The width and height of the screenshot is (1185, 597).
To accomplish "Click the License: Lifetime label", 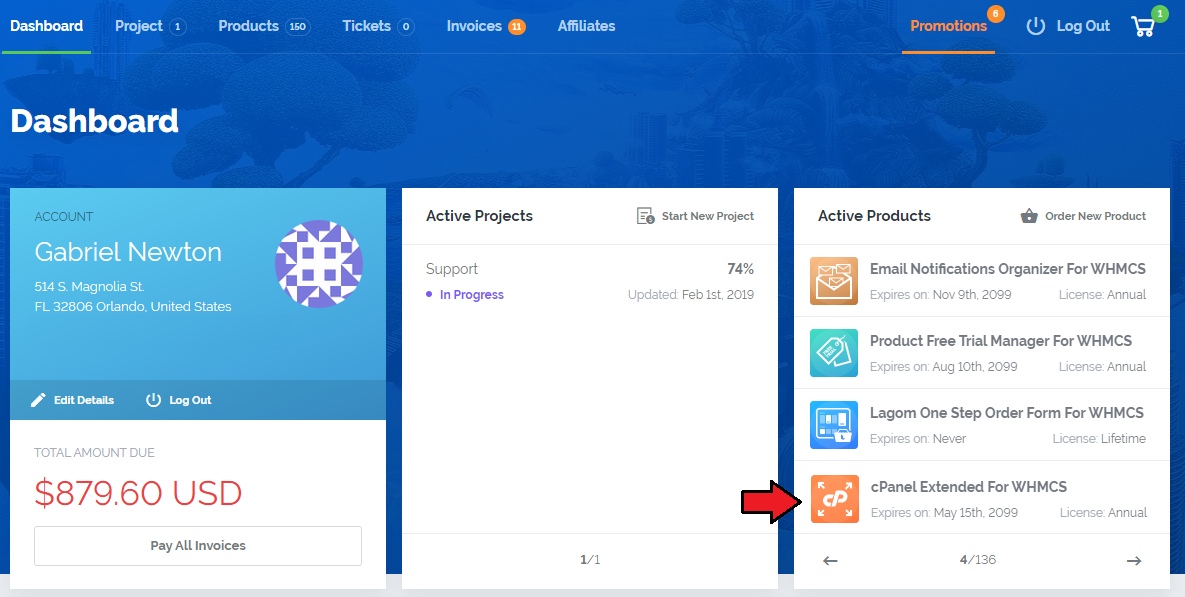I will coord(1100,439).
